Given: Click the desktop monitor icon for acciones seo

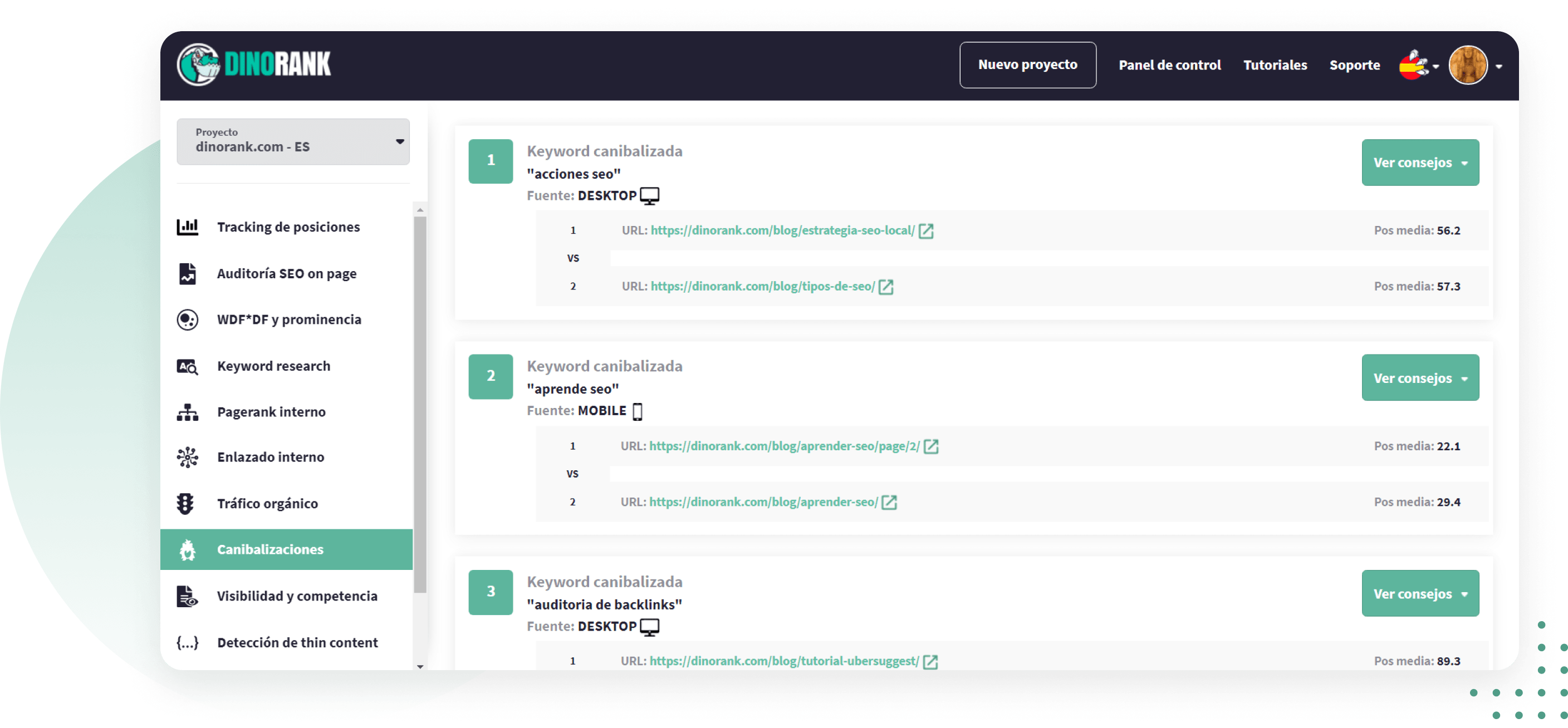Looking at the screenshot, I should 649,196.
